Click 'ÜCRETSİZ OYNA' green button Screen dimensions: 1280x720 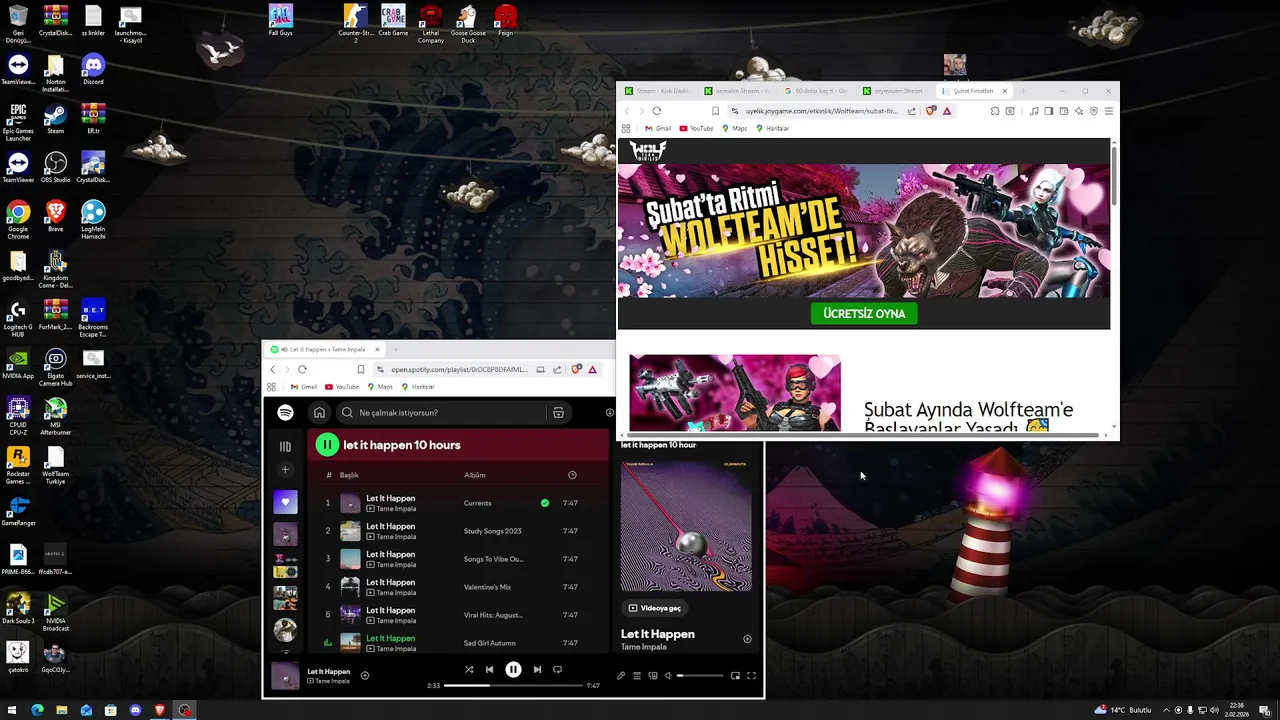(x=864, y=313)
